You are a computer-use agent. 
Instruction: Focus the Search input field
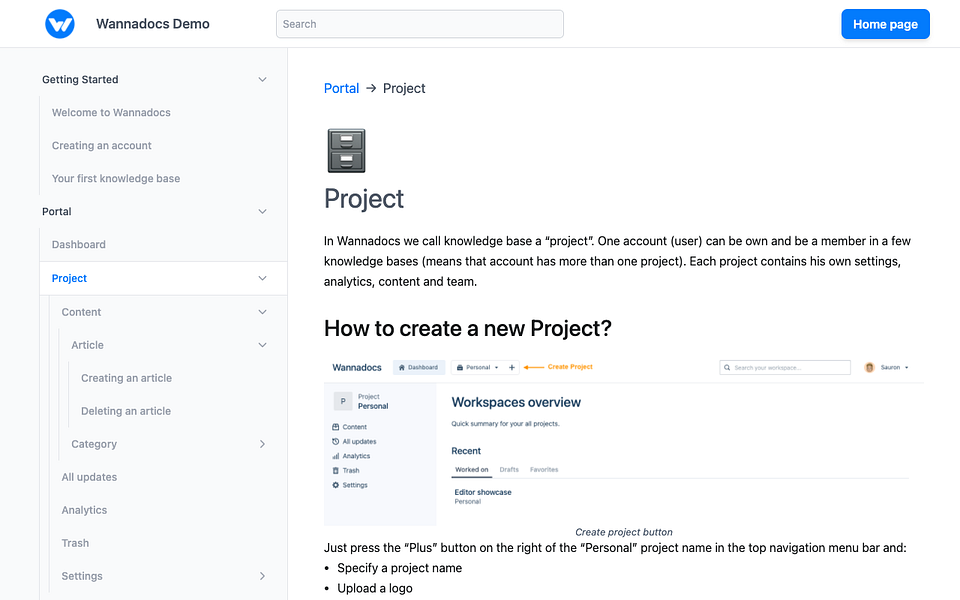[419, 24]
